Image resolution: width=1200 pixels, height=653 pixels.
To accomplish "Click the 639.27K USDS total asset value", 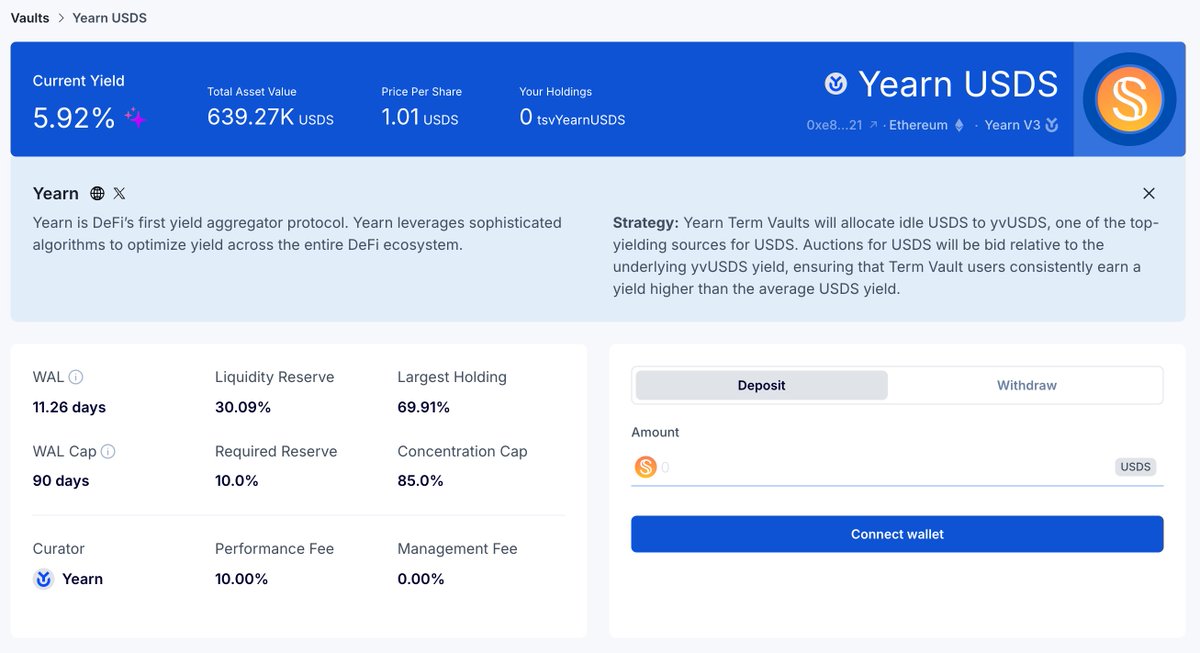I will 270,118.
